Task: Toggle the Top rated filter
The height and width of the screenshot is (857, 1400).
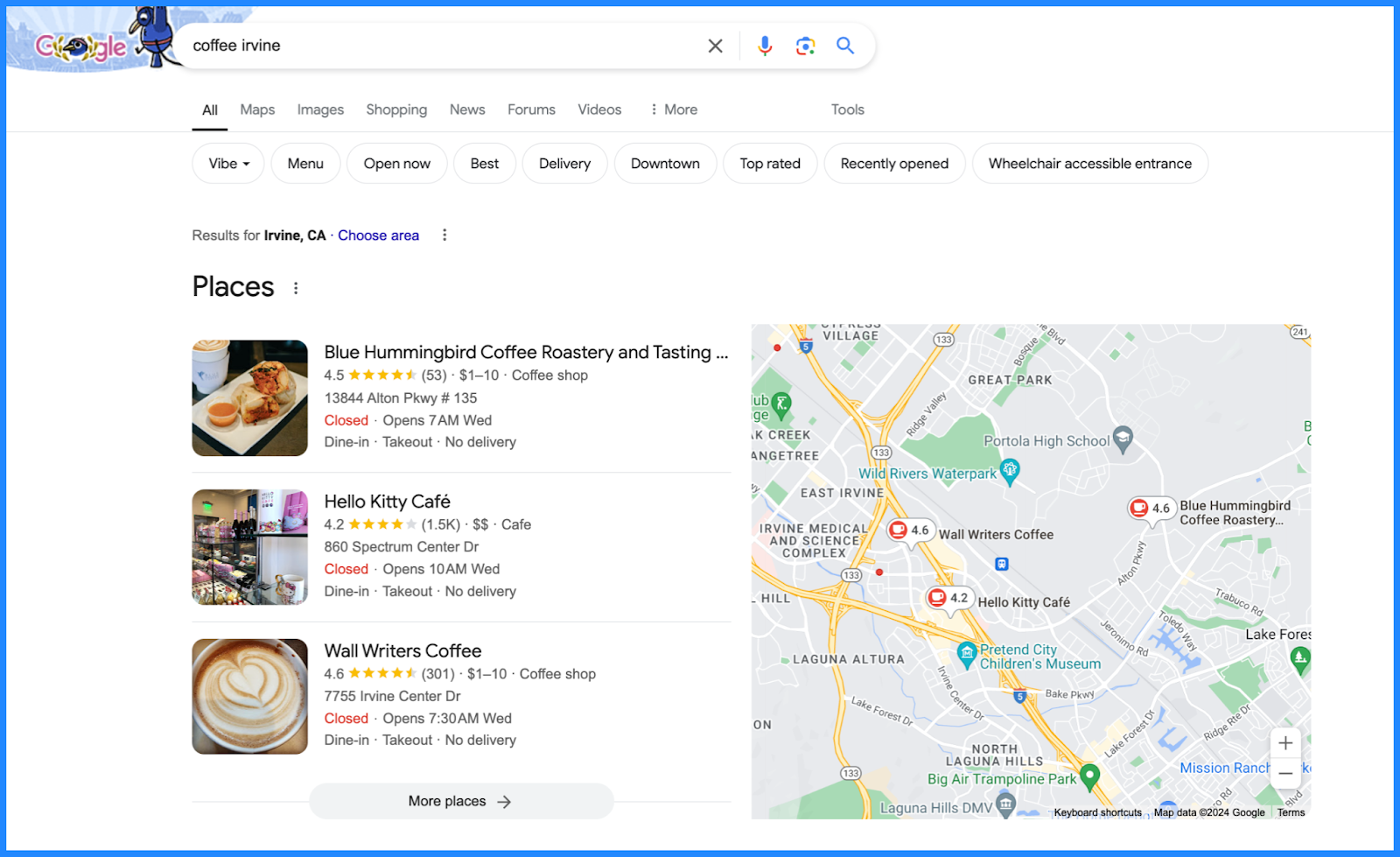Action: tap(770, 164)
